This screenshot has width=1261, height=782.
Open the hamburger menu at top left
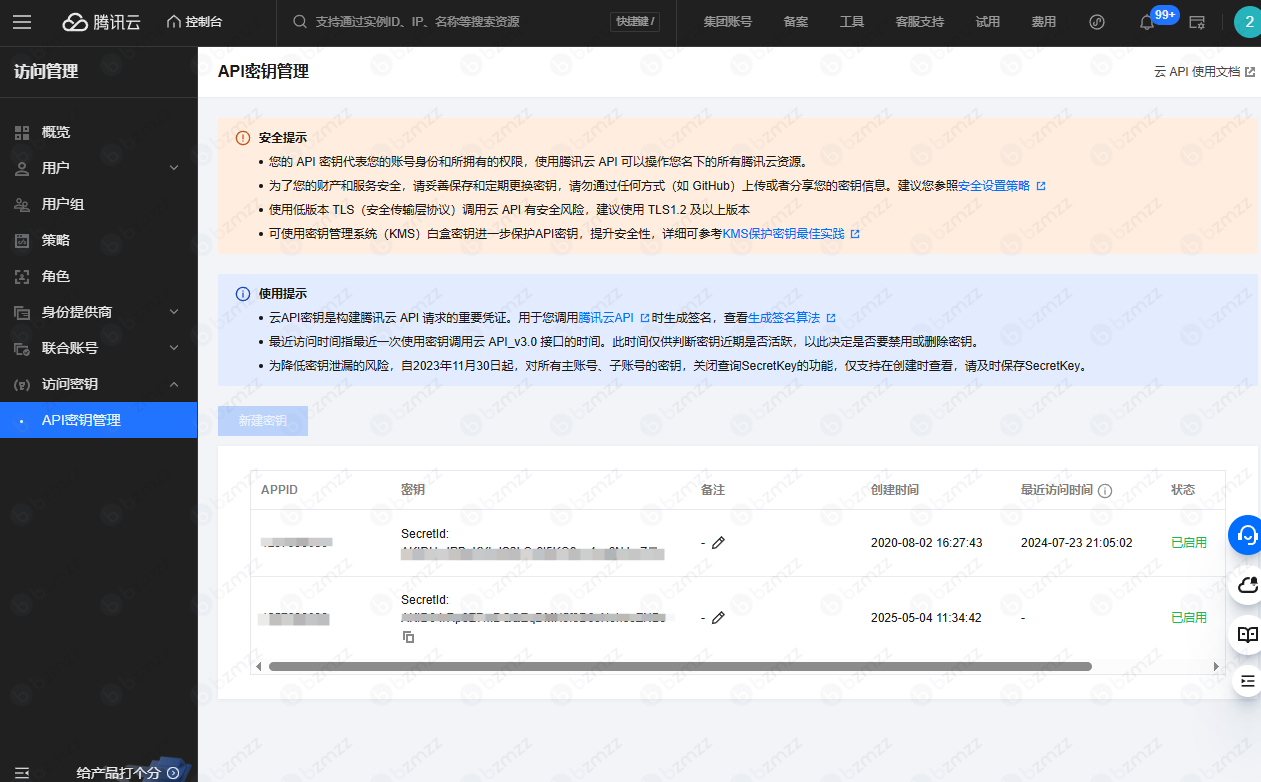[22, 22]
